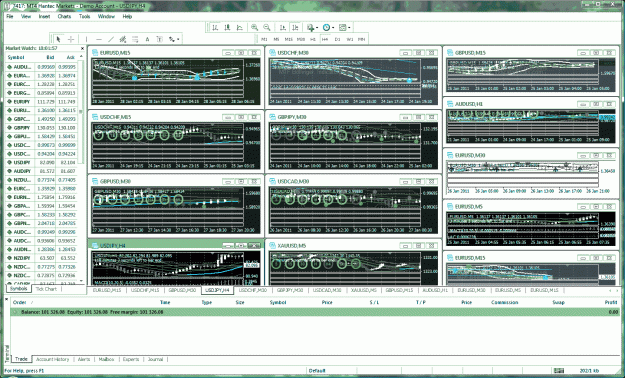The image size is (625, 378).
Task: Select the USDJPY row in Market Watch
Action: (42, 162)
